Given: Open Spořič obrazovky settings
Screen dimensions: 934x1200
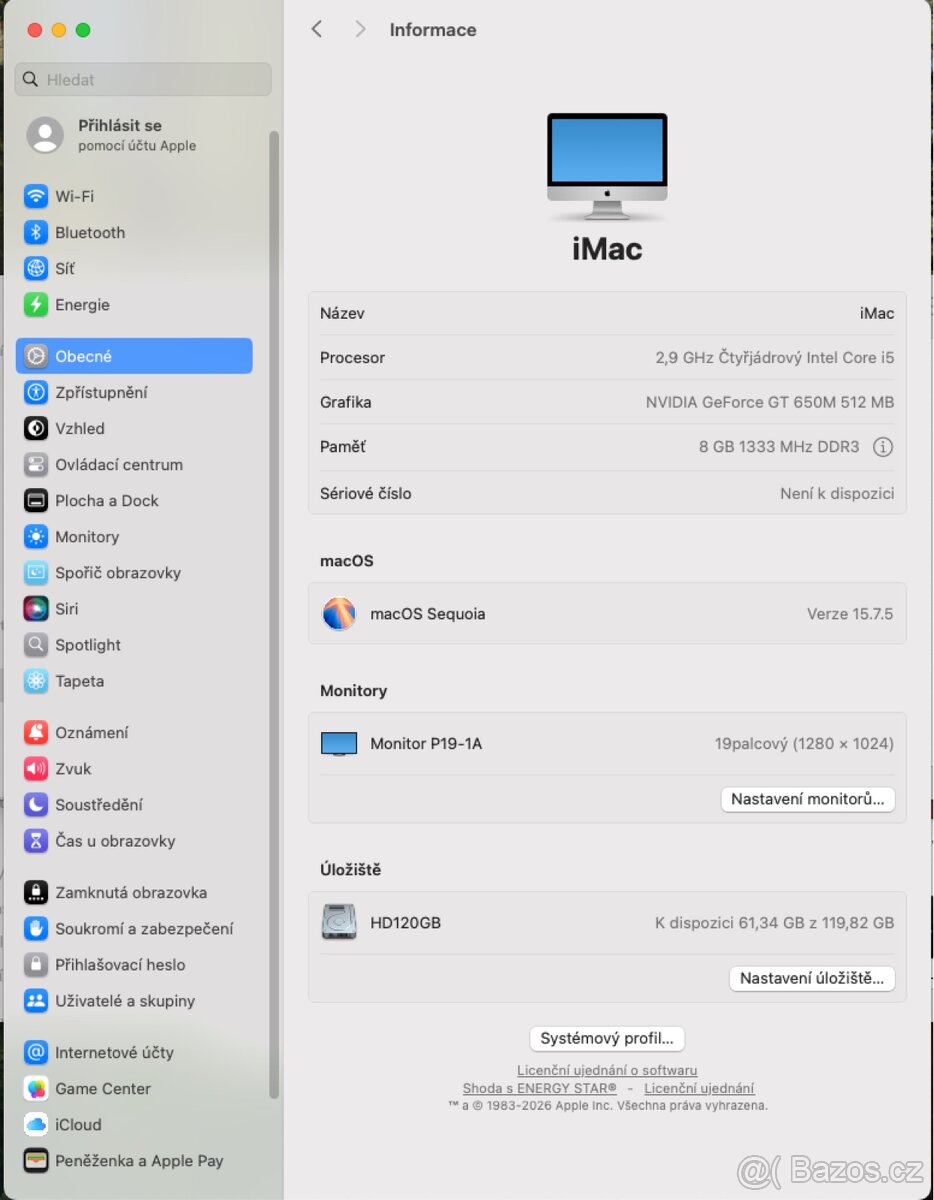Looking at the screenshot, I should pos(37,572).
